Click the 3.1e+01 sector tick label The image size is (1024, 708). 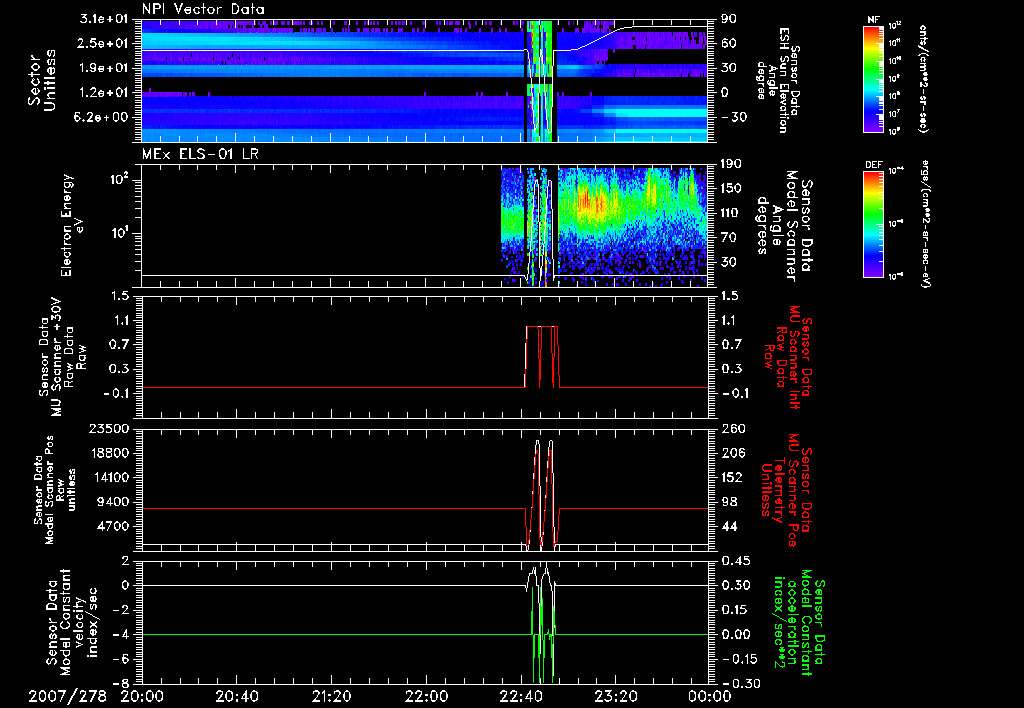104,19
